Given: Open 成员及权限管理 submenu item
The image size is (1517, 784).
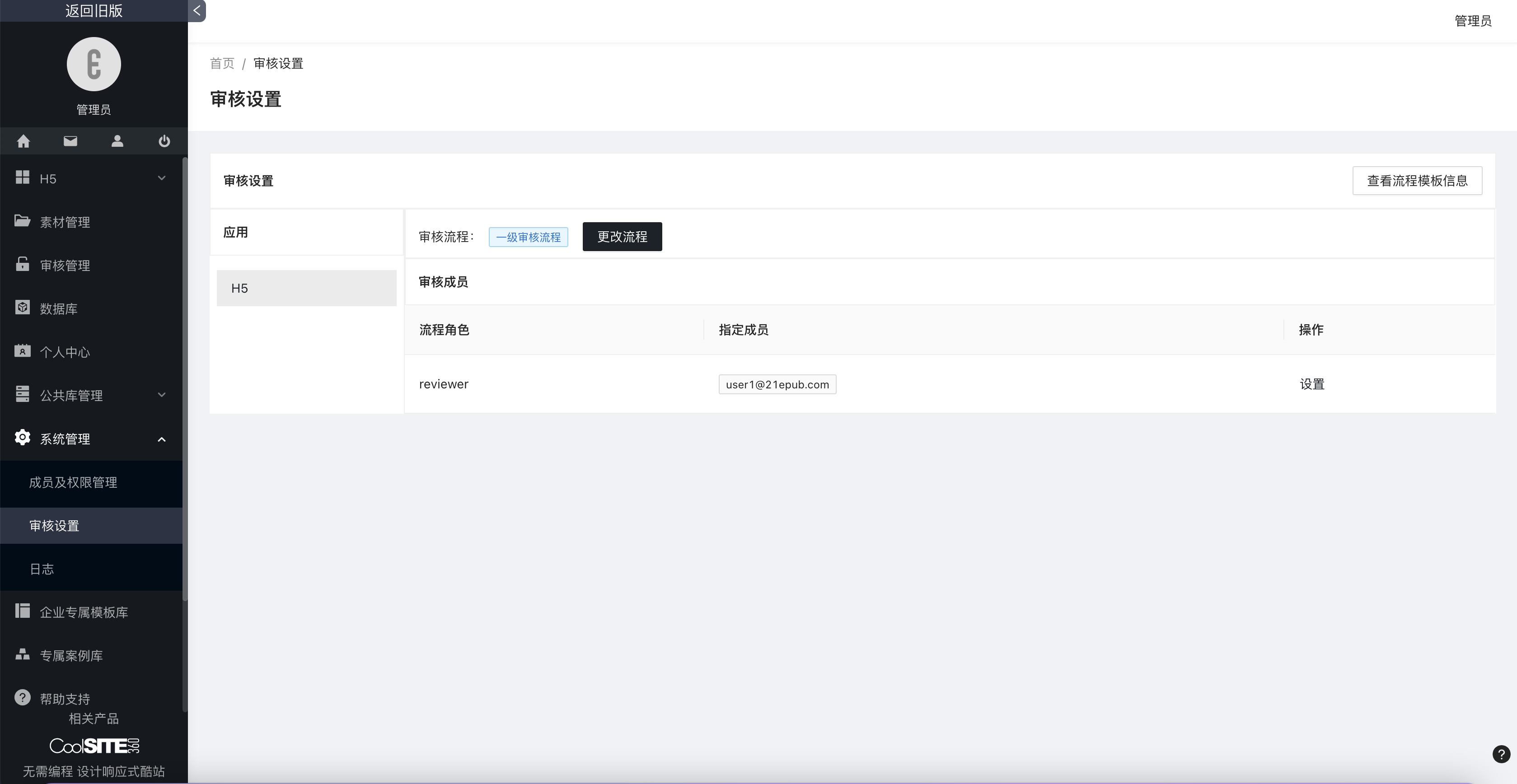Looking at the screenshot, I should coord(73,483).
